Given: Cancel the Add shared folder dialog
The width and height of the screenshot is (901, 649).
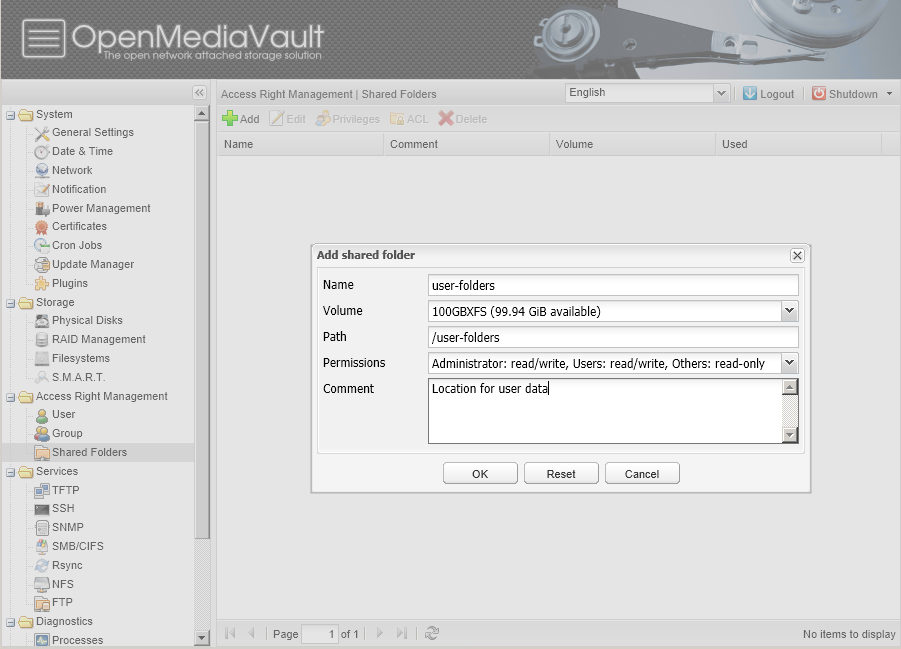Looking at the screenshot, I should [642, 474].
